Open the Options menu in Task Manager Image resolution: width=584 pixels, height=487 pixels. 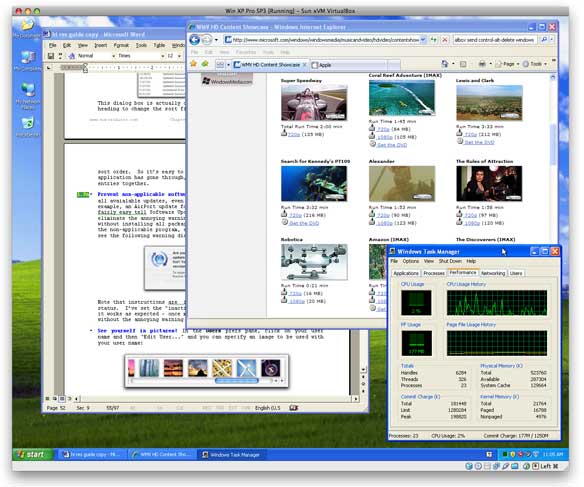410,261
